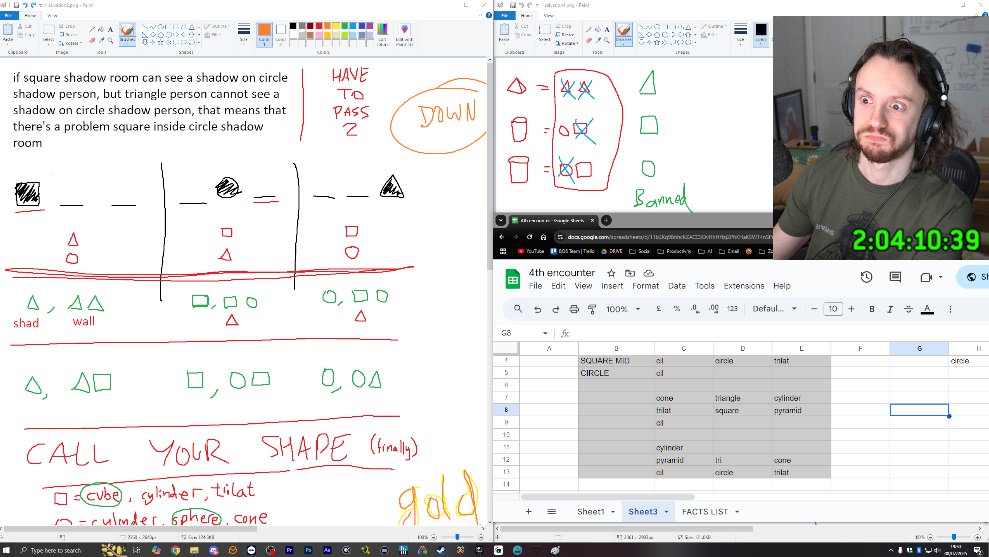
Task: Click Redo in Sheets toolbar
Action: tap(556, 309)
